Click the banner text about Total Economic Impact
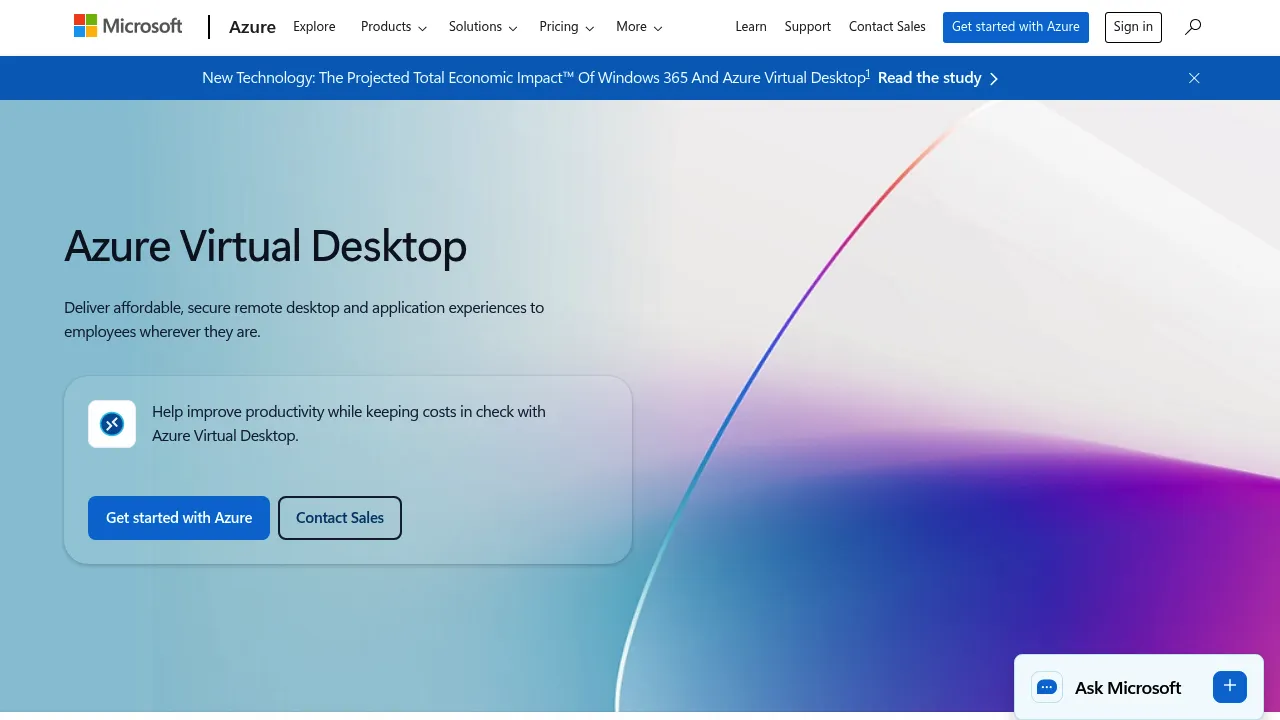 pyautogui.click(x=533, y=78)
